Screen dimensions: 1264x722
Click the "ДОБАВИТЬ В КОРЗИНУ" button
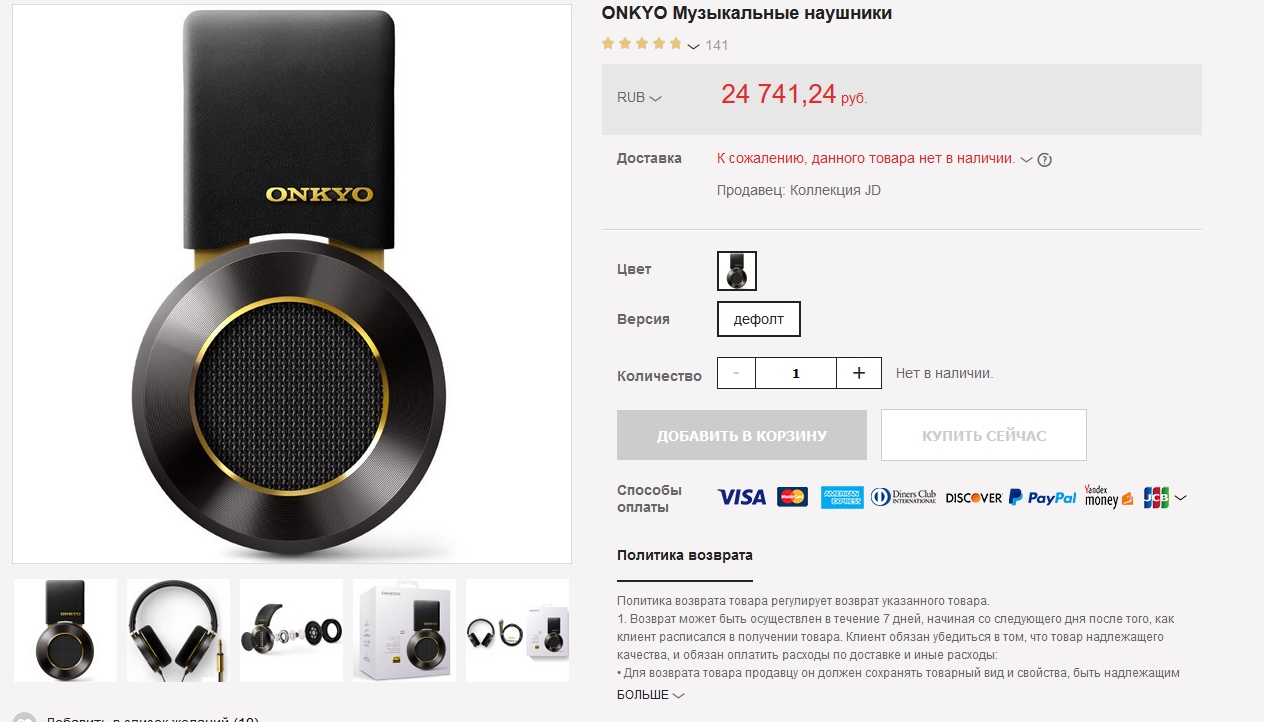click(742, 435)
